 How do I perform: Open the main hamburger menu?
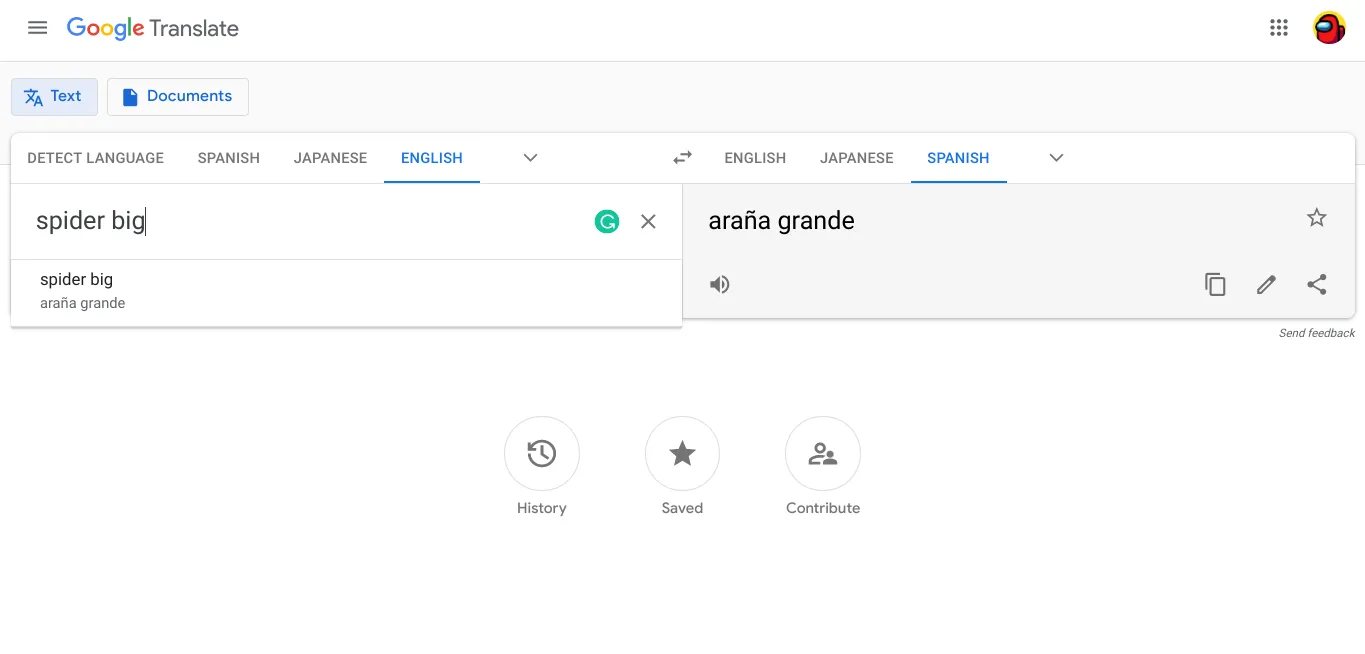coord(38,28)
